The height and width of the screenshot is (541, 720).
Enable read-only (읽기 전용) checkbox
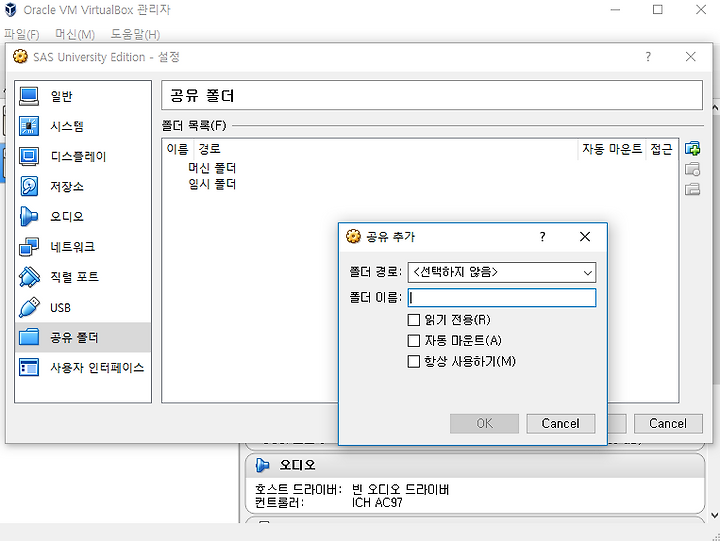tap(414, 320)
